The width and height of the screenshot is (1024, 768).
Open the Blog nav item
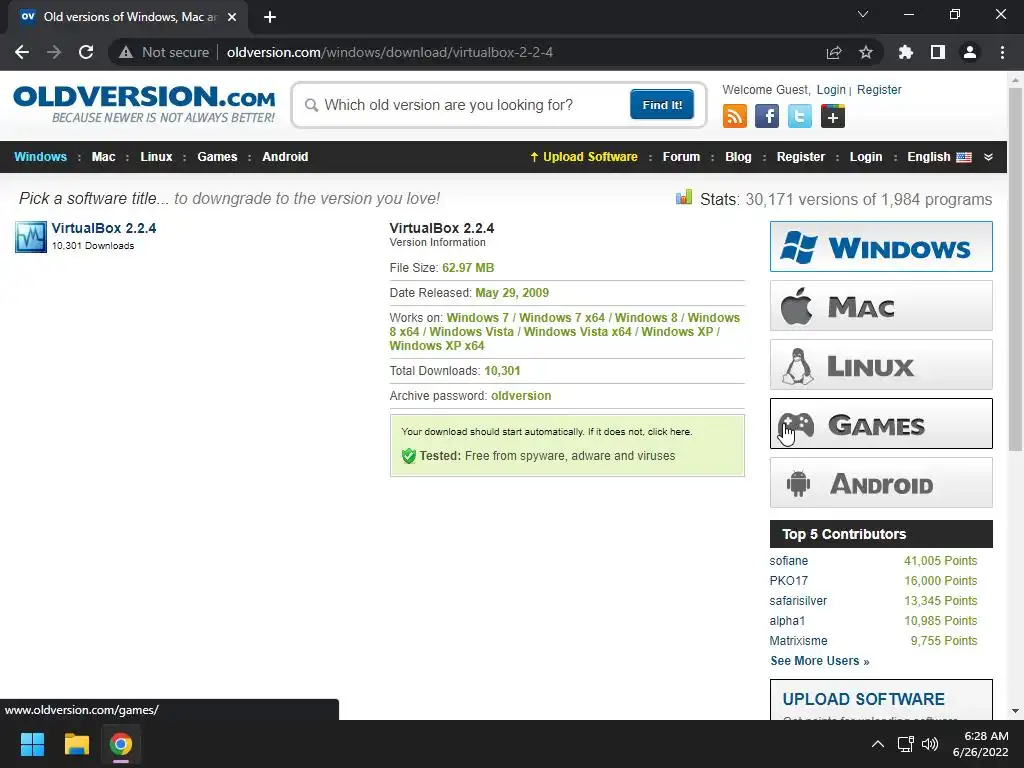pos(738,157)
